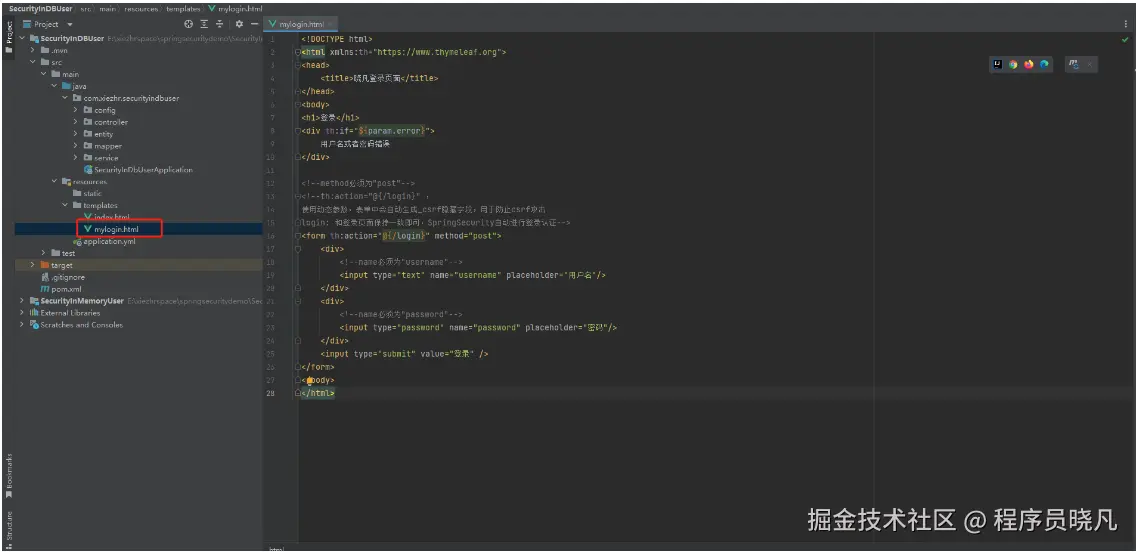Screen dimensions: 1136x552
Task: Open Project panel settings gear
Action: click(239, 24)
